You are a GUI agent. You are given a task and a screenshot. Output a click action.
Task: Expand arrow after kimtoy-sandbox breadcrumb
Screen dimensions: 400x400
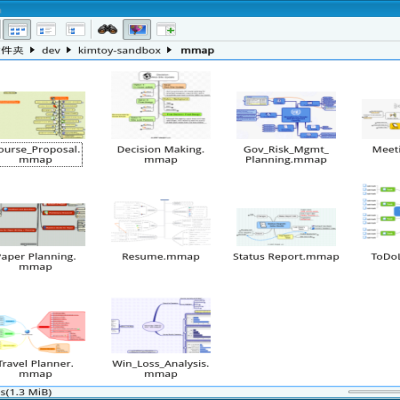click(x=169, y=50)
